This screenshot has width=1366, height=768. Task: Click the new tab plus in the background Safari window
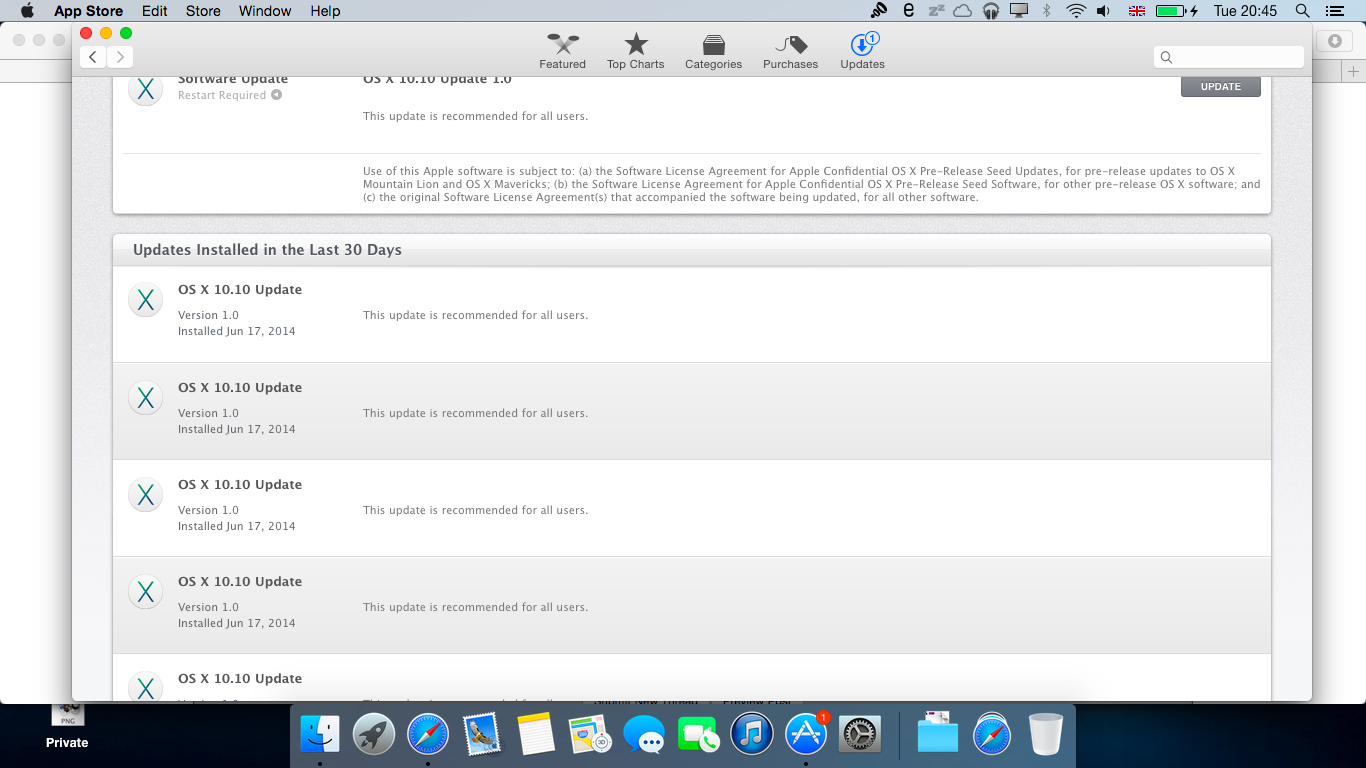pyautogui.click(x=1354, y=71)
